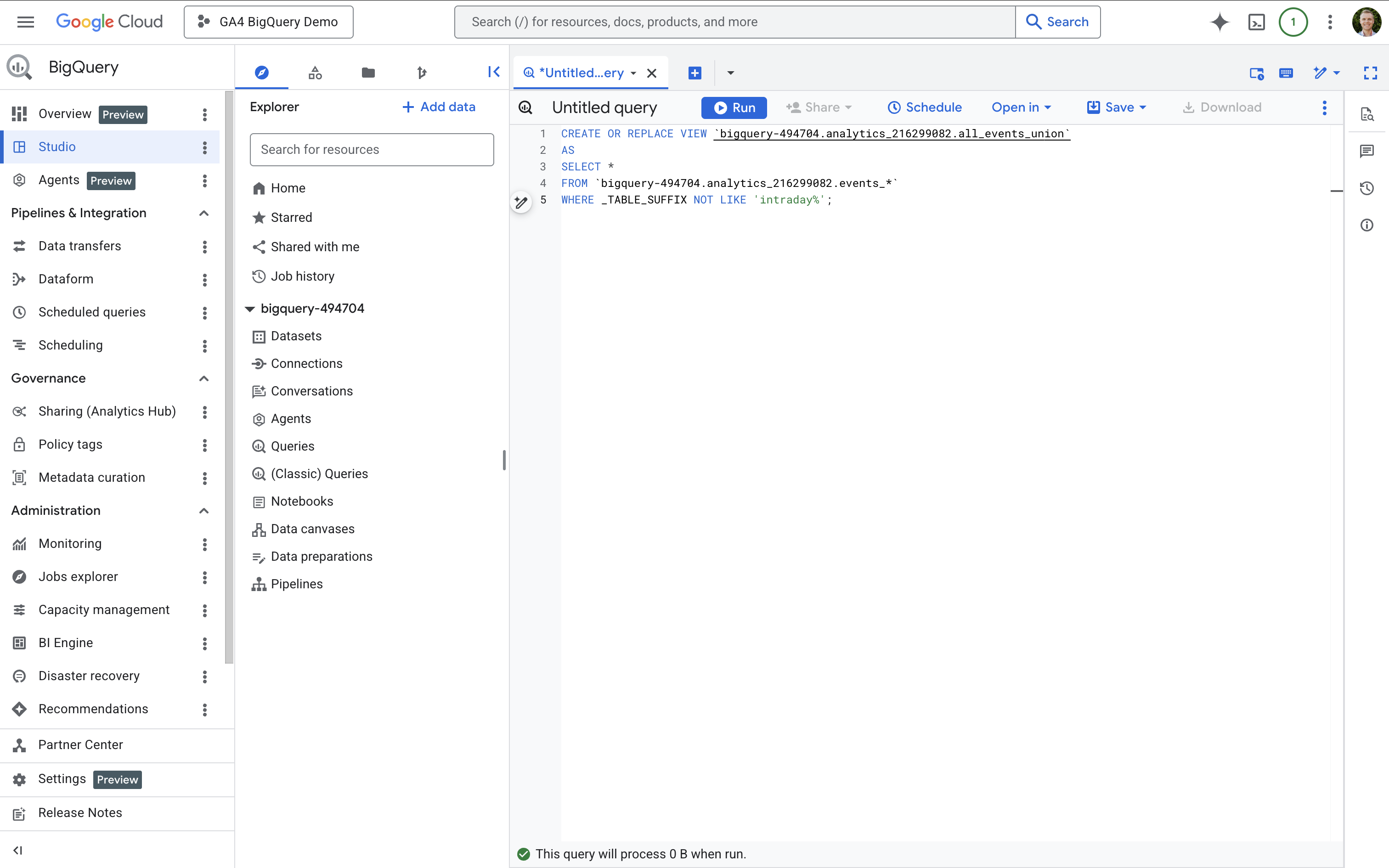1389x868 pixels.
Task: Click the keyboard shortcuts icon
Action: coord(1286,73)
